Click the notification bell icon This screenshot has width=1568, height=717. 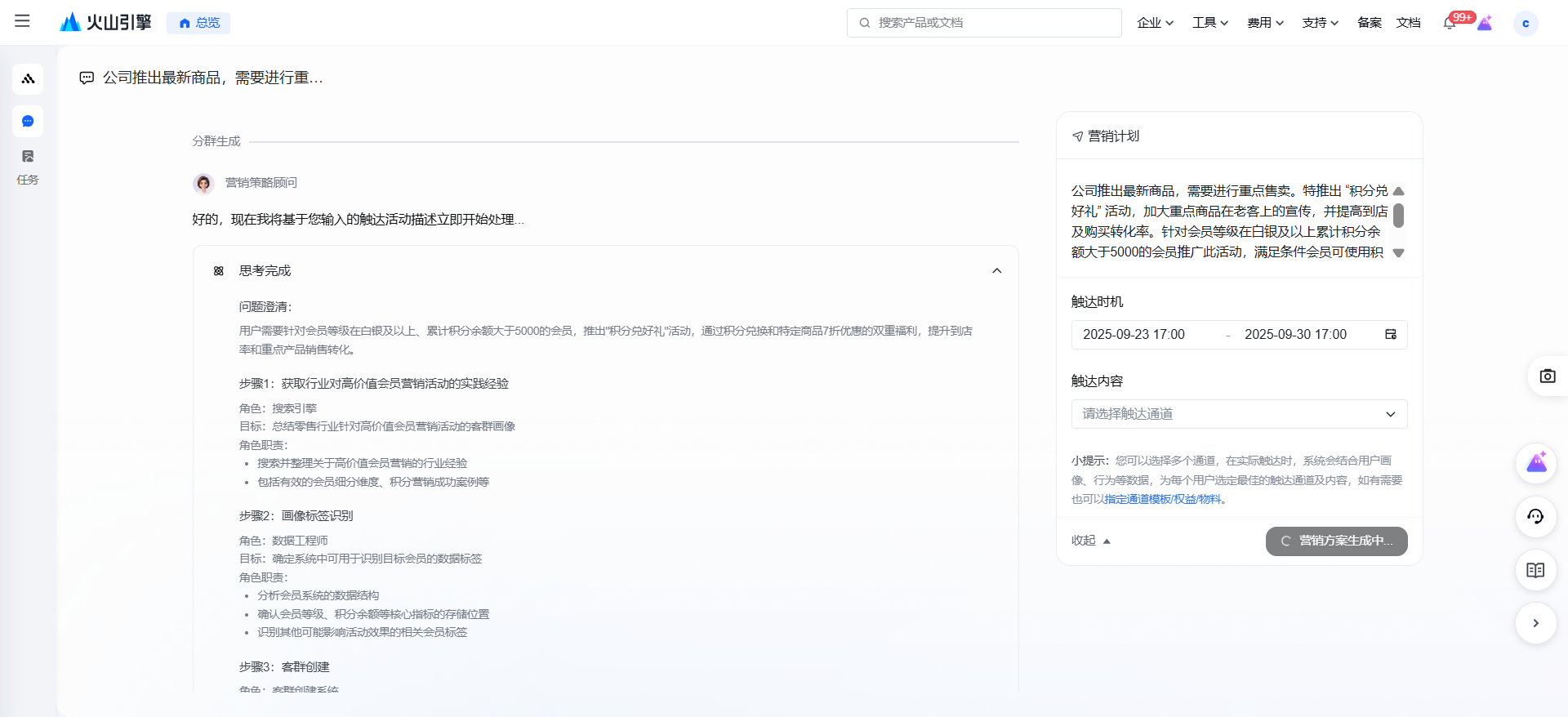click(x=1450, y=23)
